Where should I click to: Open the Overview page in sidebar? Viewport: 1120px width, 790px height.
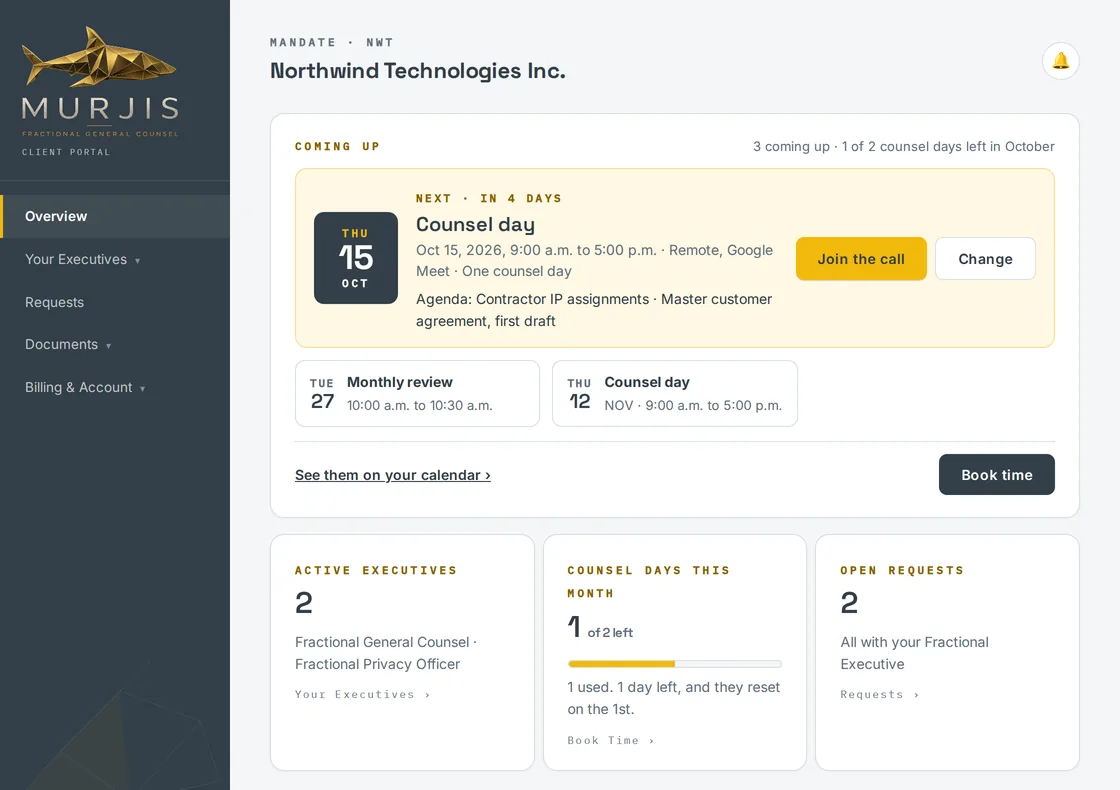[115, 216]
